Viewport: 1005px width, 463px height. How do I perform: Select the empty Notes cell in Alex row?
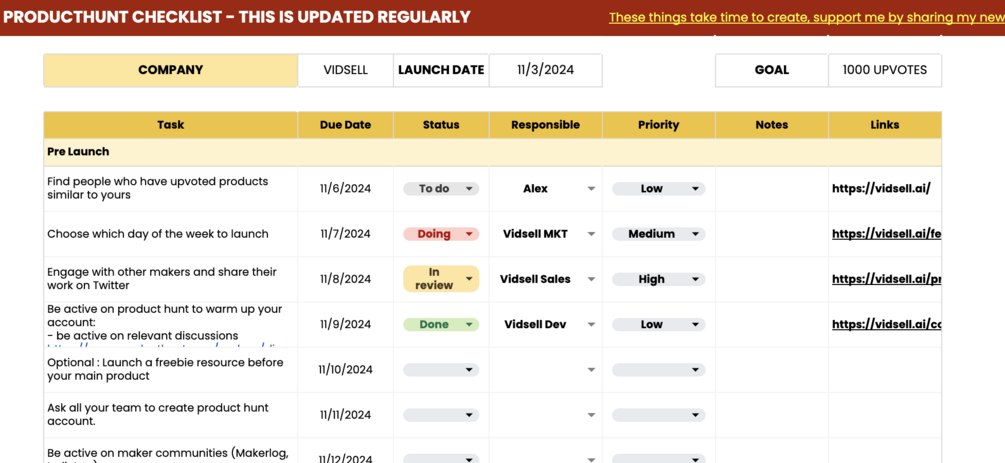(x=772, y=189)
